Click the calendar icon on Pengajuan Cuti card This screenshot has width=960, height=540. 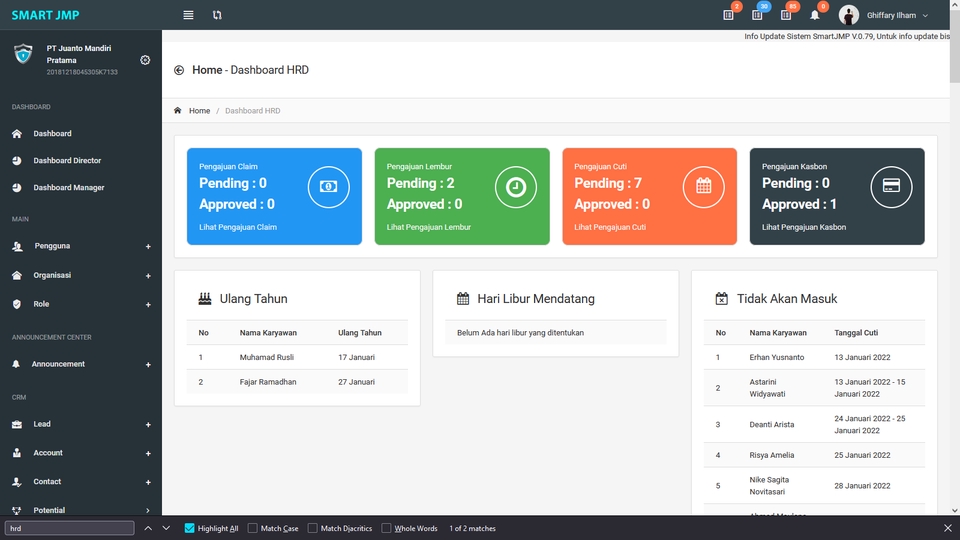coord(703,187)
